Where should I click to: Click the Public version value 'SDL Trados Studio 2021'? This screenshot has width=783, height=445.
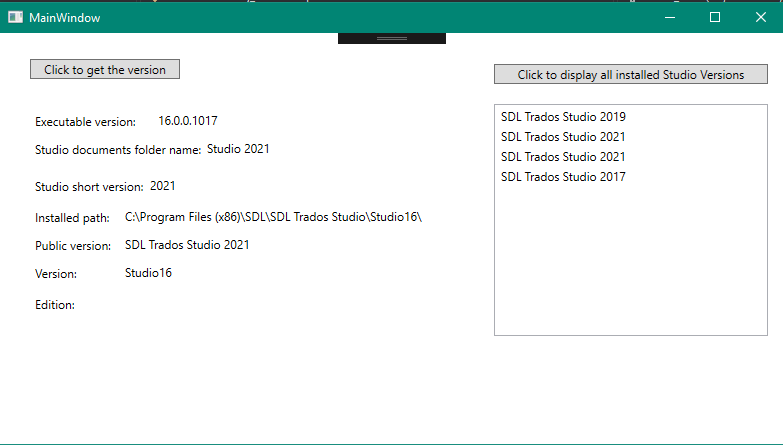point(187,245)
